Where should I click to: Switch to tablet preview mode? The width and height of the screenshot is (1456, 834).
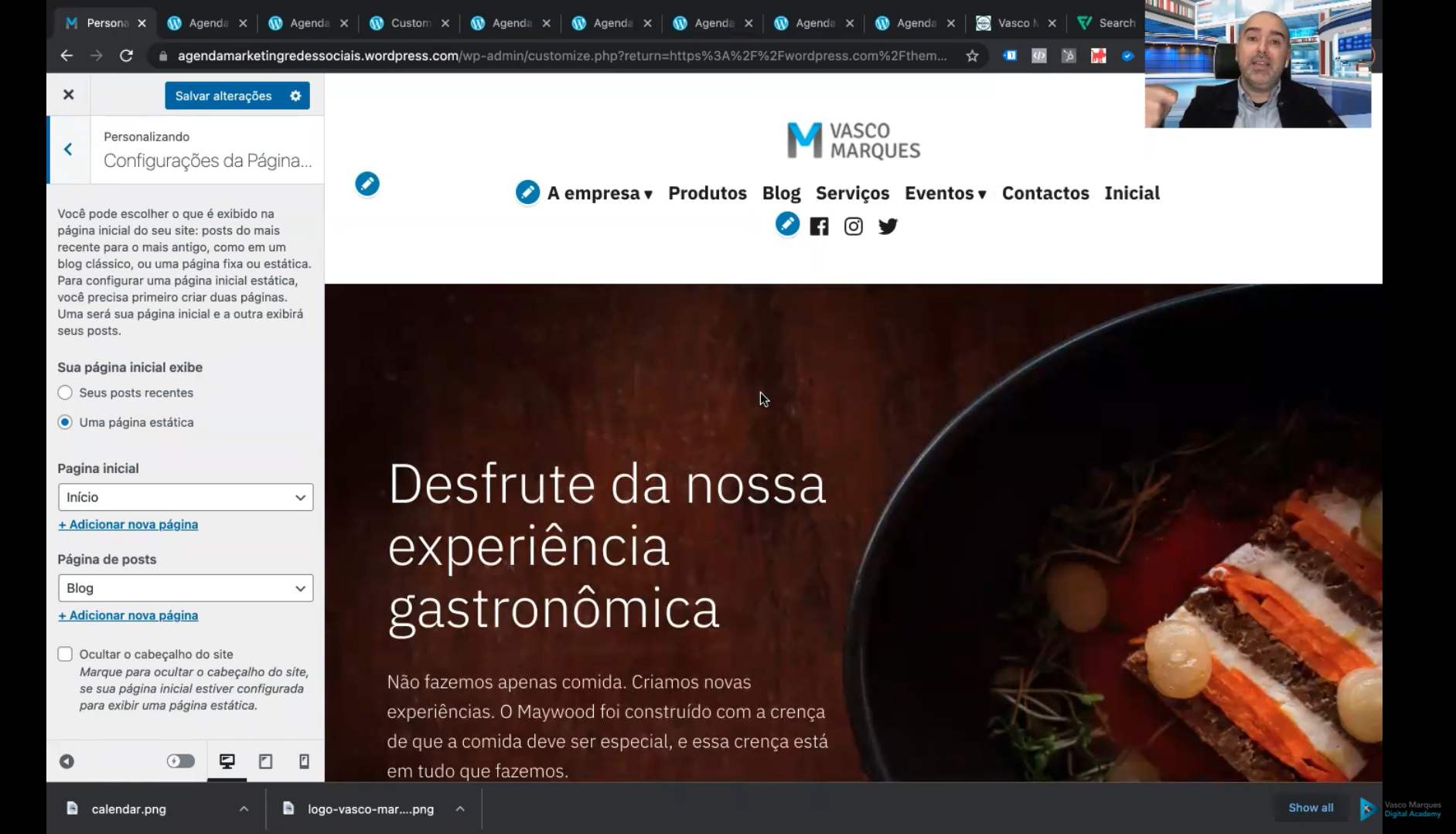click(265, 761)
